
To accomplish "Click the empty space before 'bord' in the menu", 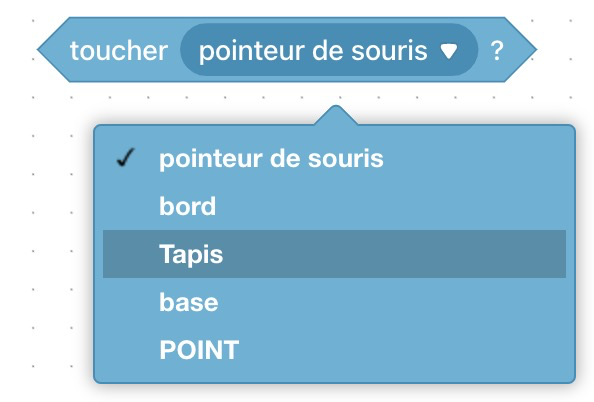I will pos(126,206).
